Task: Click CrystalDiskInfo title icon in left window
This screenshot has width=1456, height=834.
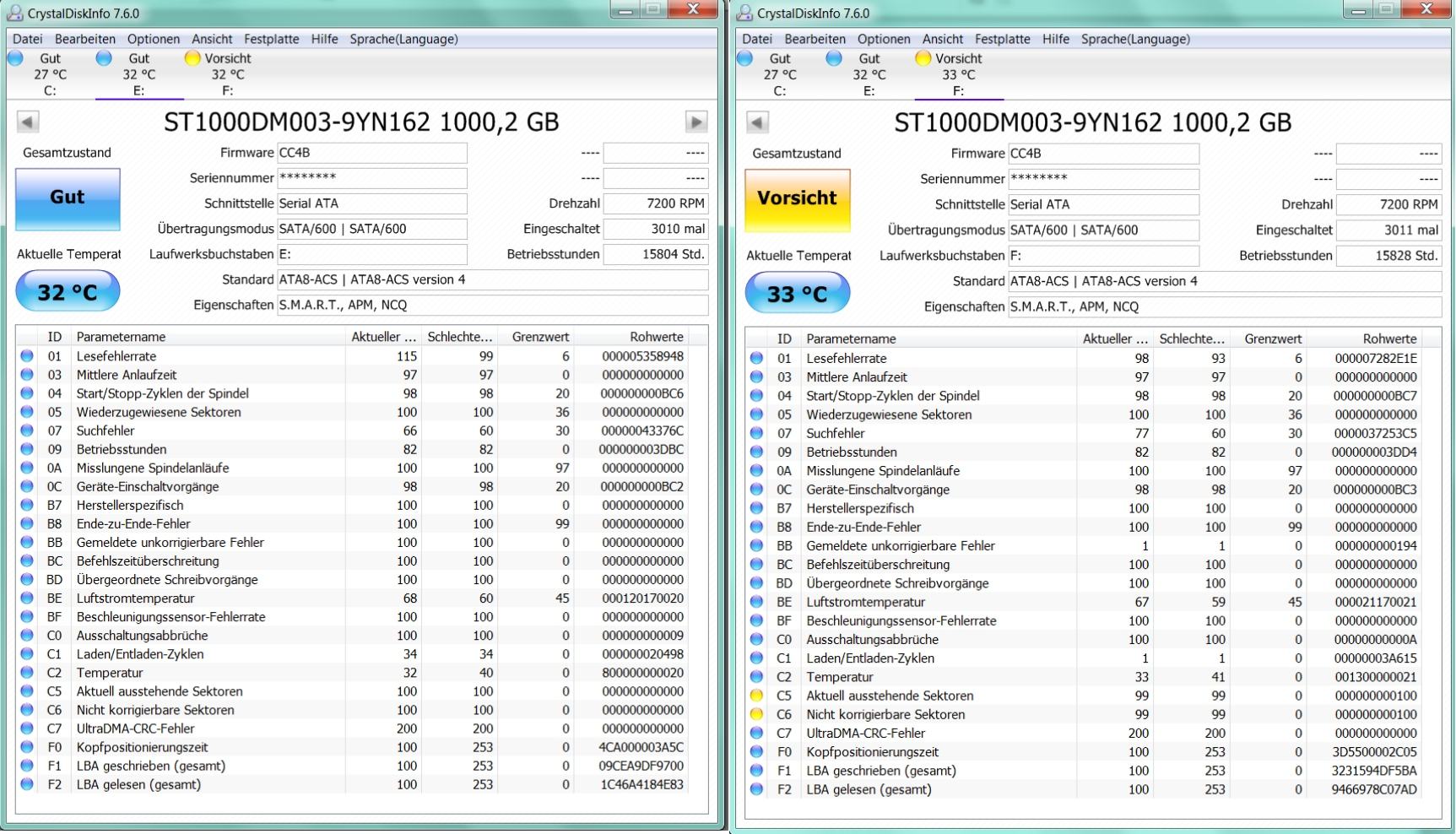Action: tap(15, 13)
